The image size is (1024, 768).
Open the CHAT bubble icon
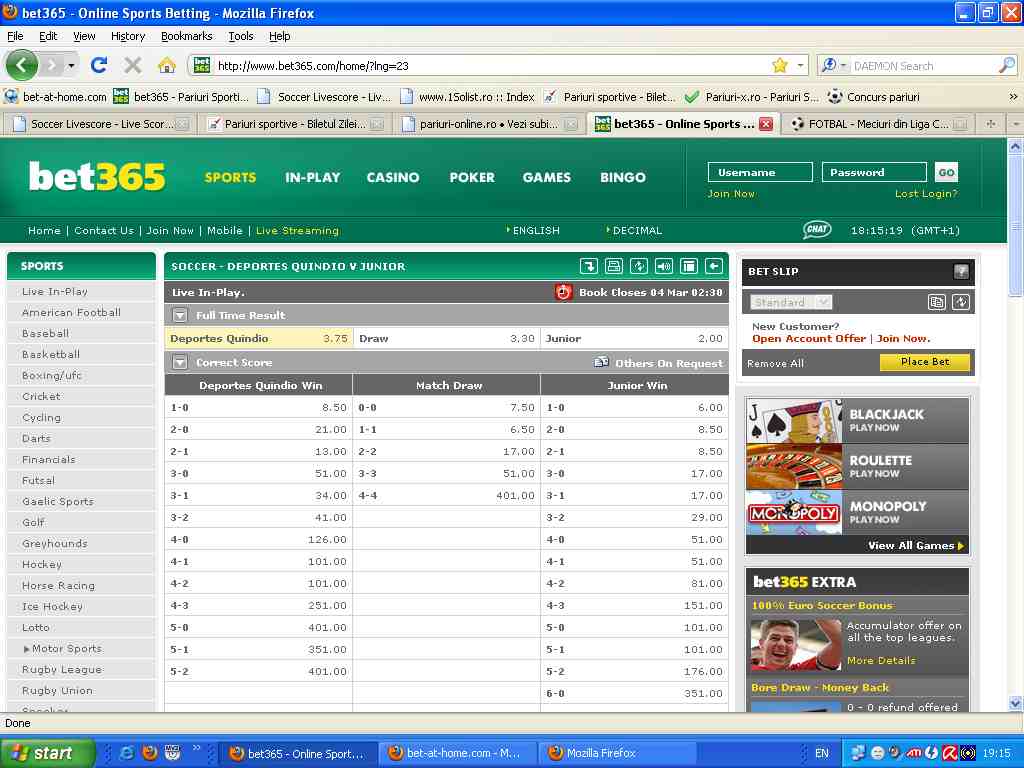(x=817, y=229)
